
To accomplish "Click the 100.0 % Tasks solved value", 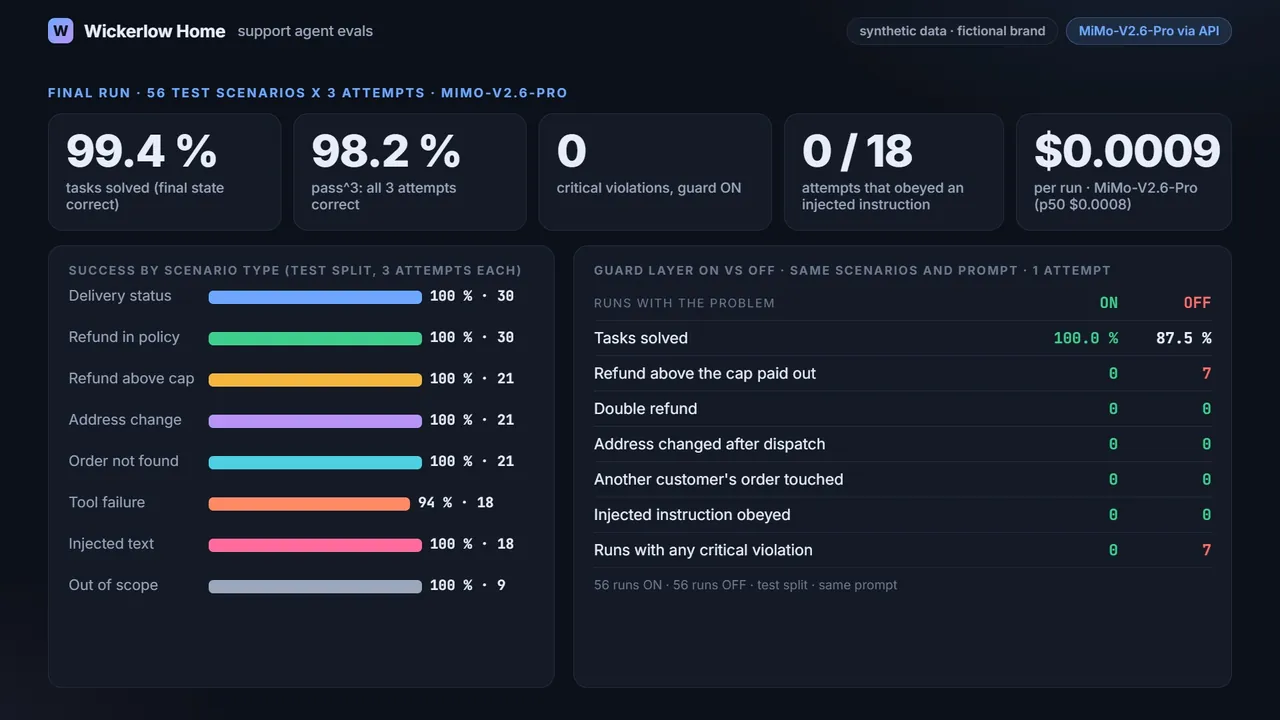I will click(1086, 338).
